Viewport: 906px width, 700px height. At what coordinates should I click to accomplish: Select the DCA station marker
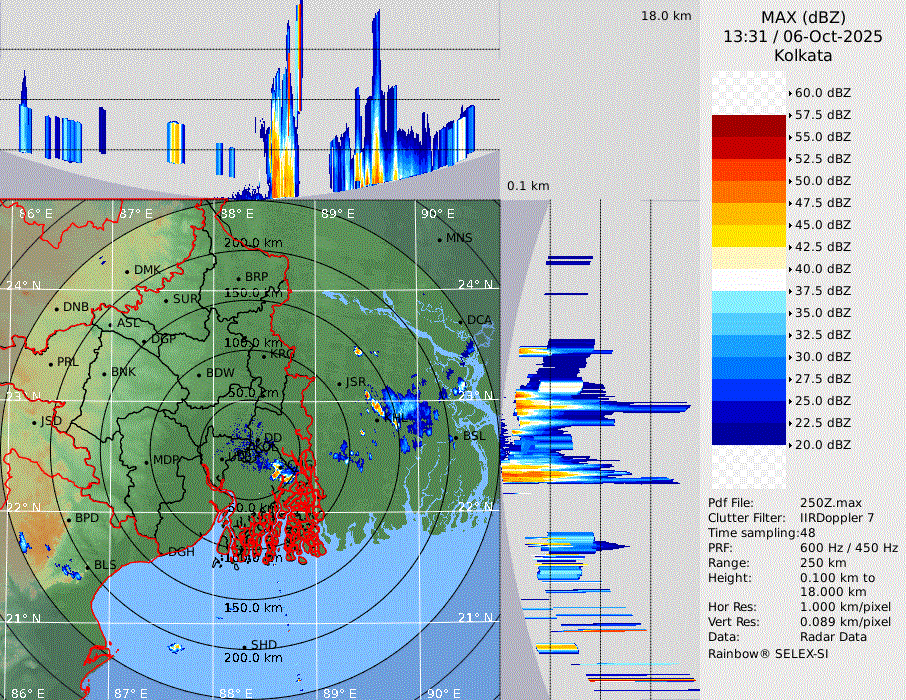461,321
